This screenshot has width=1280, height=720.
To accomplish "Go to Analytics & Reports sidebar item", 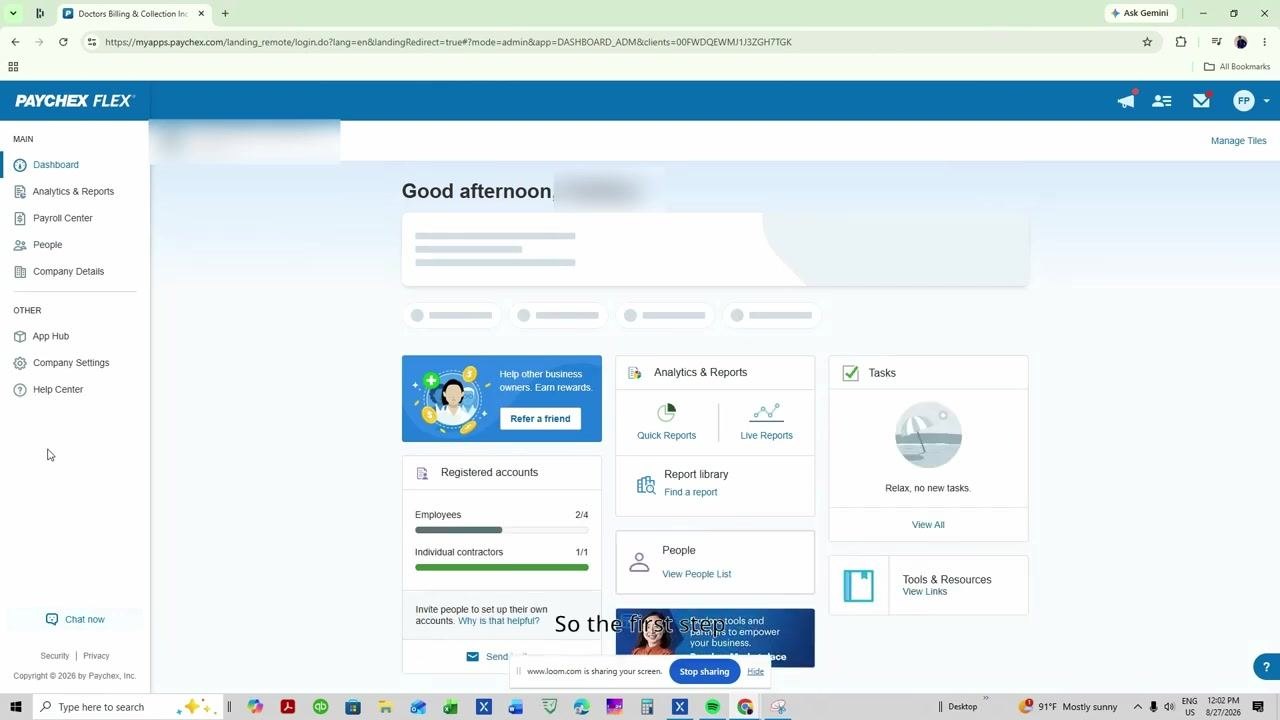I will 75,191.
